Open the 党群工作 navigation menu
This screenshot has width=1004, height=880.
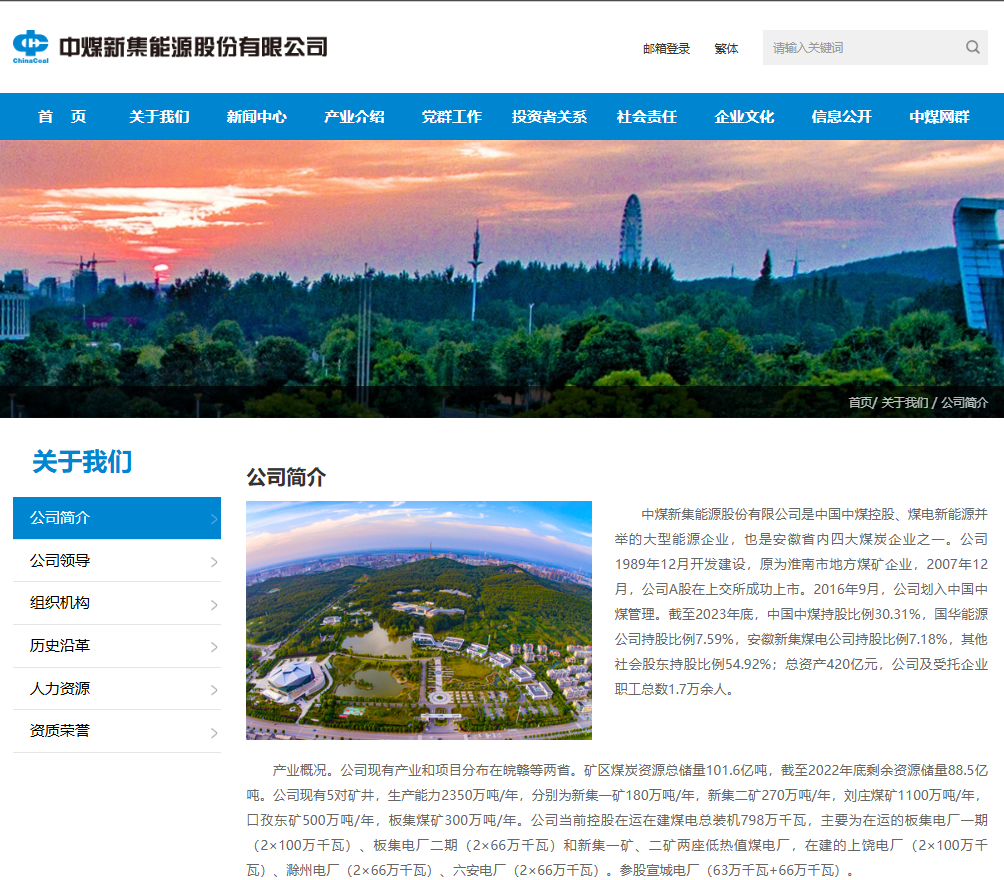451,117
